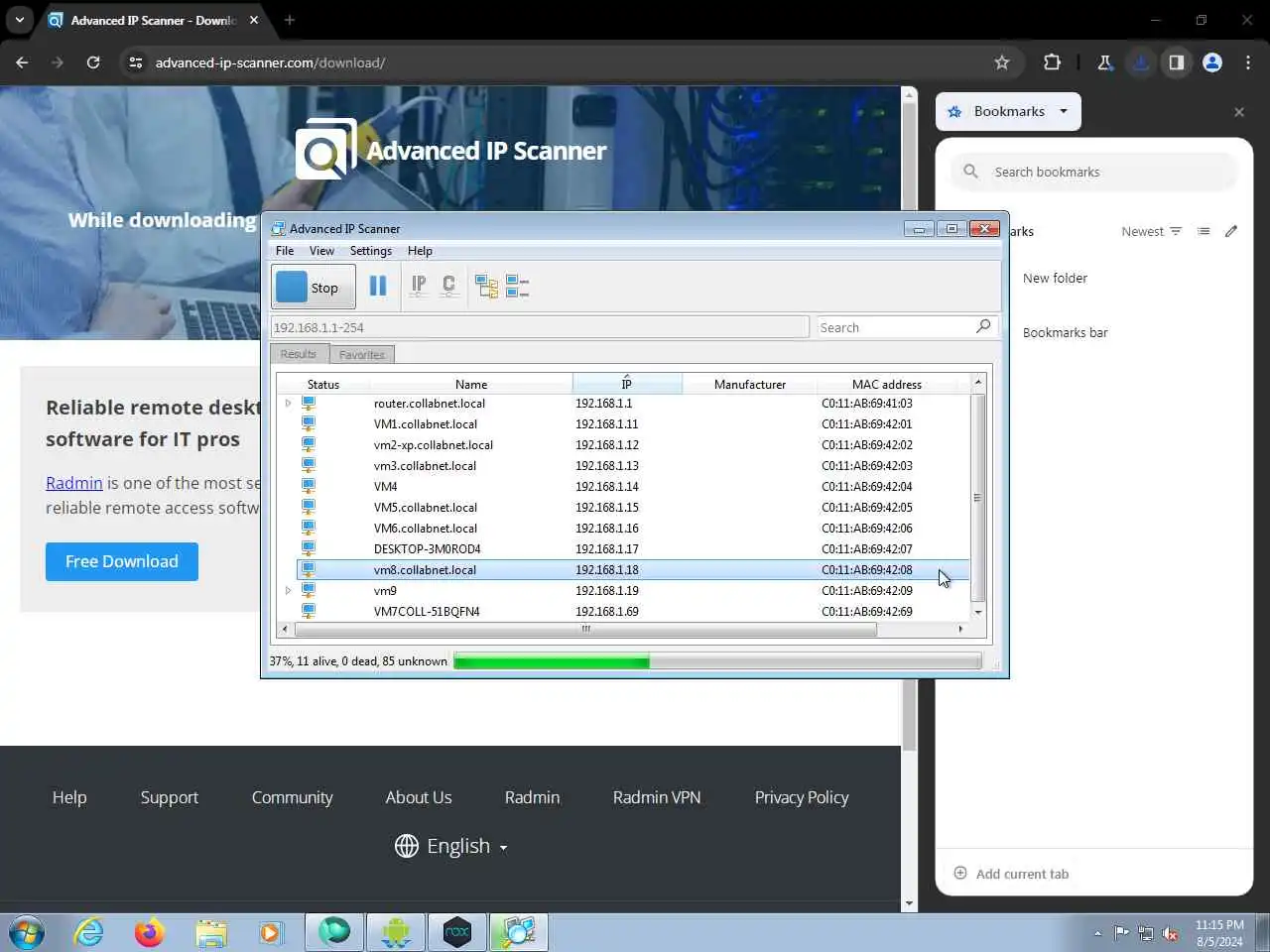This screenshot has height=952, width=1270.
Task: Open the Chrome downloads icon
Action: tap(1141, 62)
